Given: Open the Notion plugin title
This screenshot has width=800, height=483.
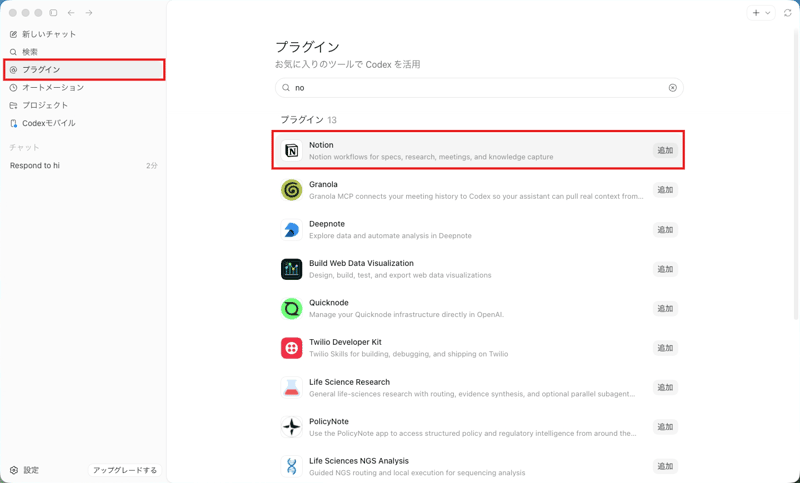Looking at the screenshot, I should pos(321,145).
